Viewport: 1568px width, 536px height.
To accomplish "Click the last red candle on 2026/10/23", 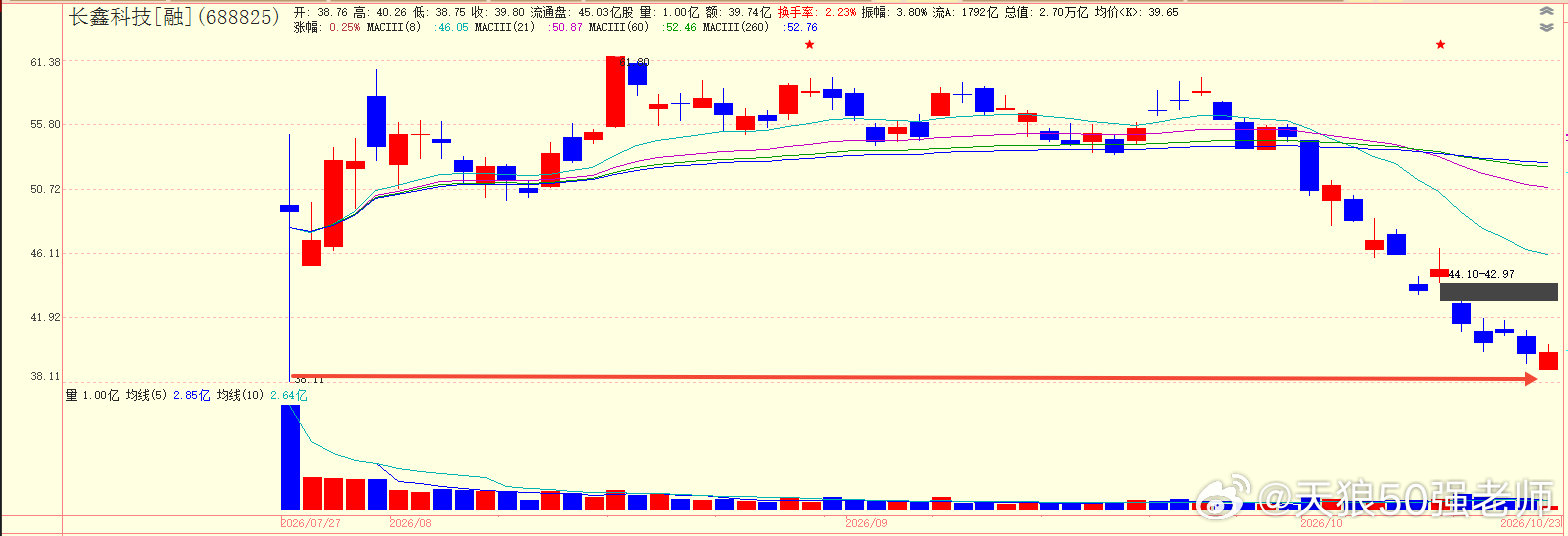I will click(x=1548, y=361).
